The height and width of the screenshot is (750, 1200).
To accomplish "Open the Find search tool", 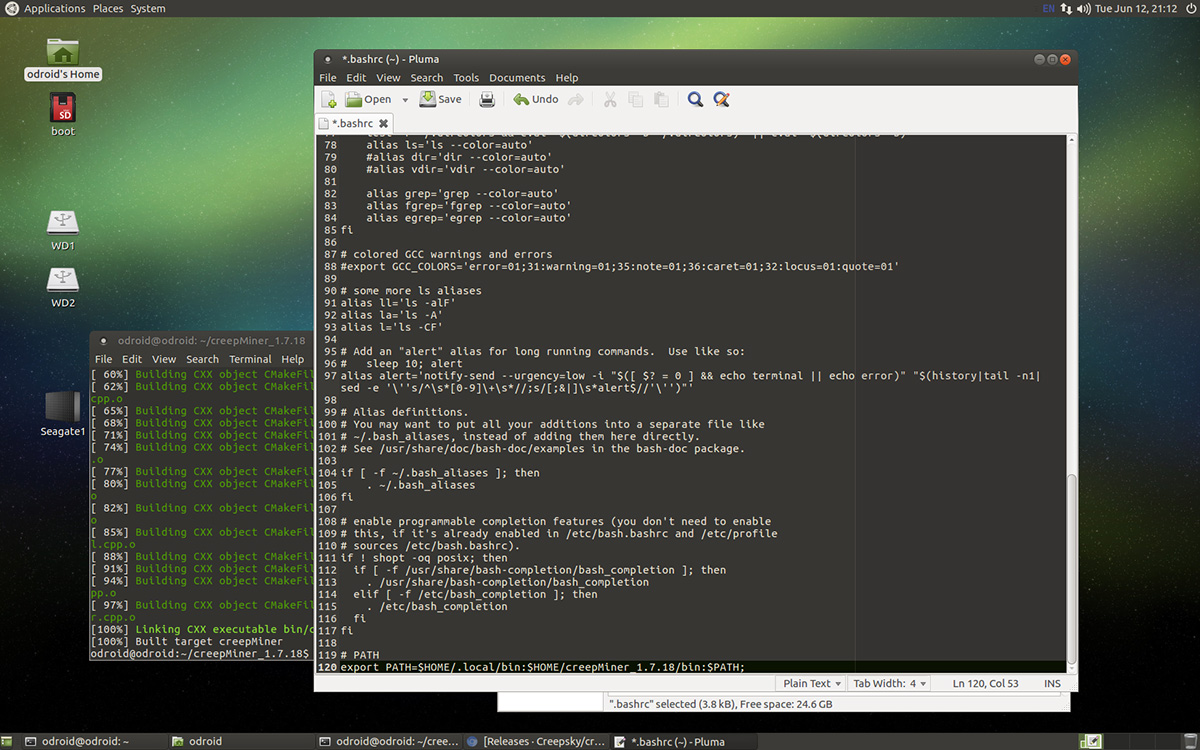I will coord(695,99).
